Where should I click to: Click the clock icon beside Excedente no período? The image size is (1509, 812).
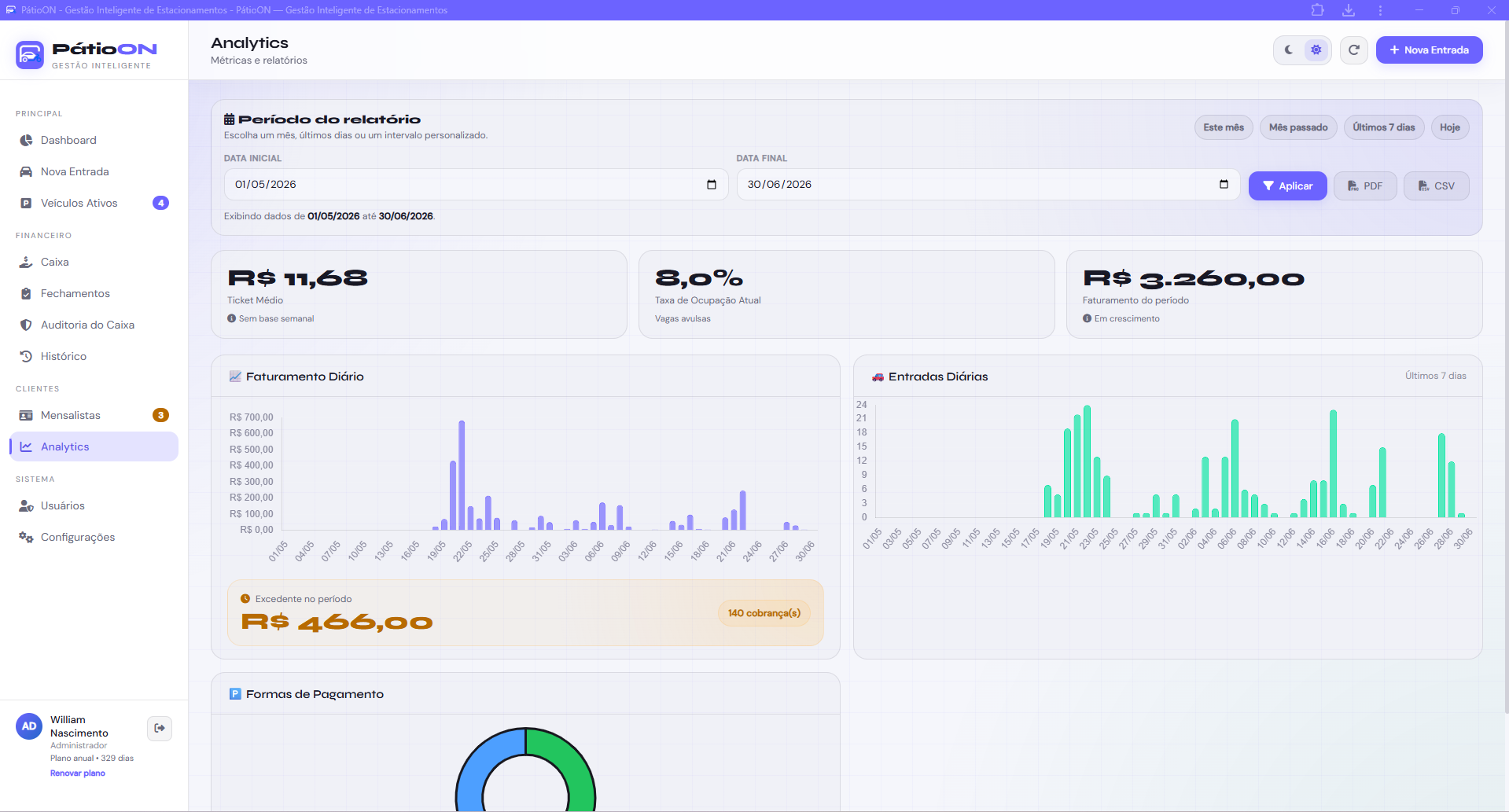pos(245,599)
